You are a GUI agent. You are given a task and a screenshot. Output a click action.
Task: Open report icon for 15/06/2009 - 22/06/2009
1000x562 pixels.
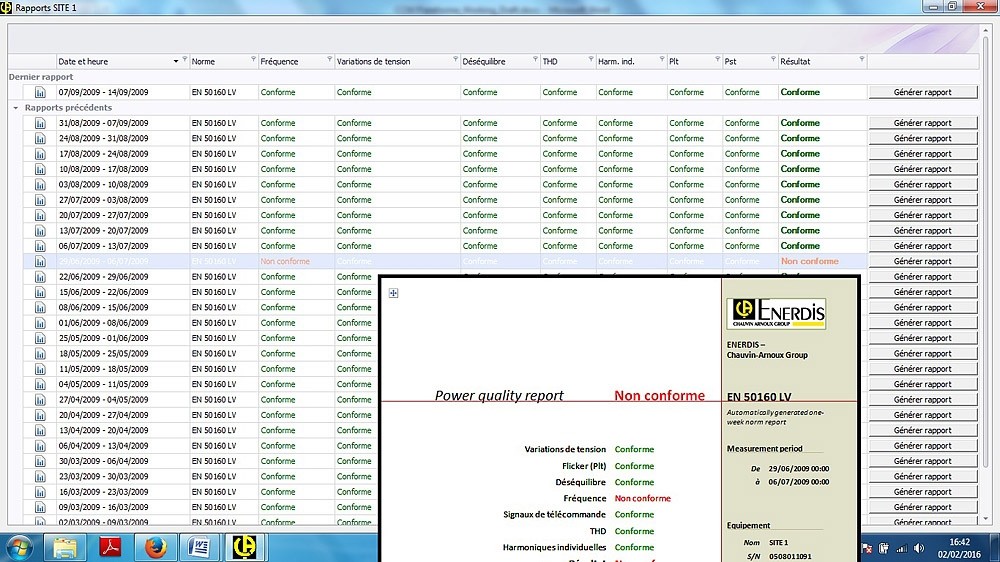click(40, 292)
